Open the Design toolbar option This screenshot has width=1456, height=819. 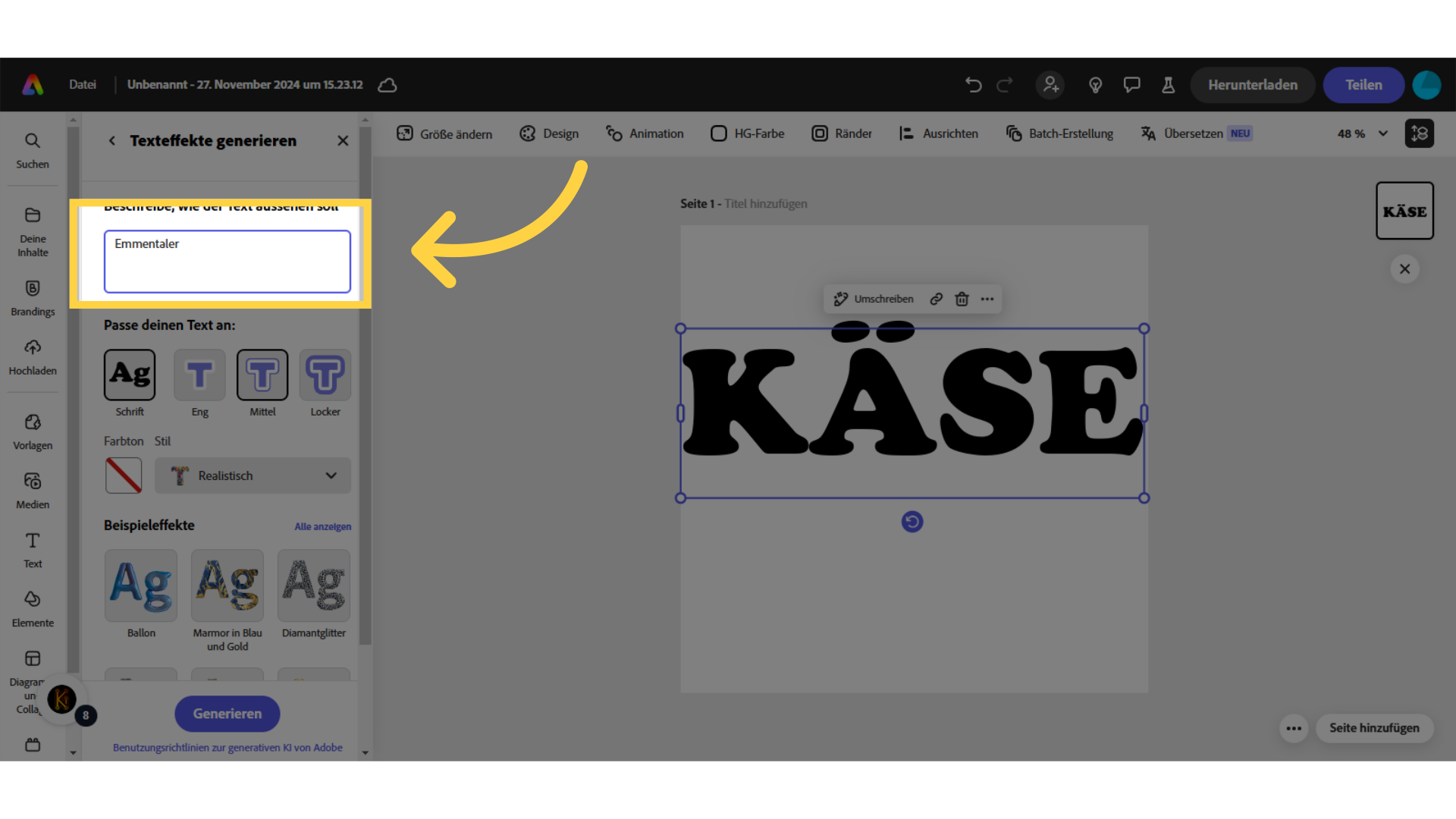tap(549, 133)
